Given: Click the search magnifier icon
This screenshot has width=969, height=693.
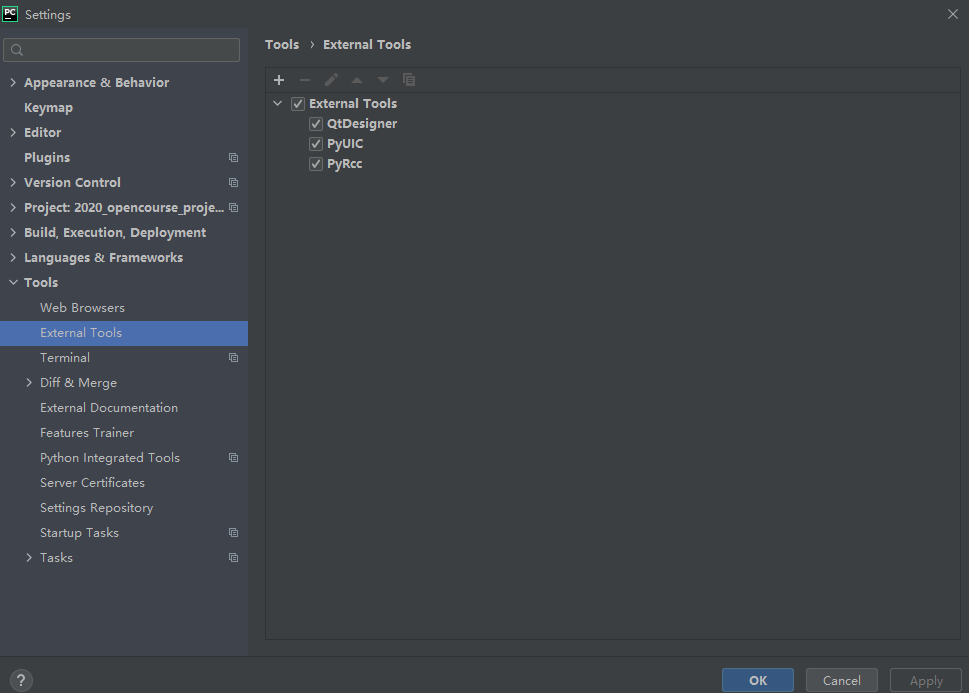Looking at the screenshot, I should coord(17,50).
